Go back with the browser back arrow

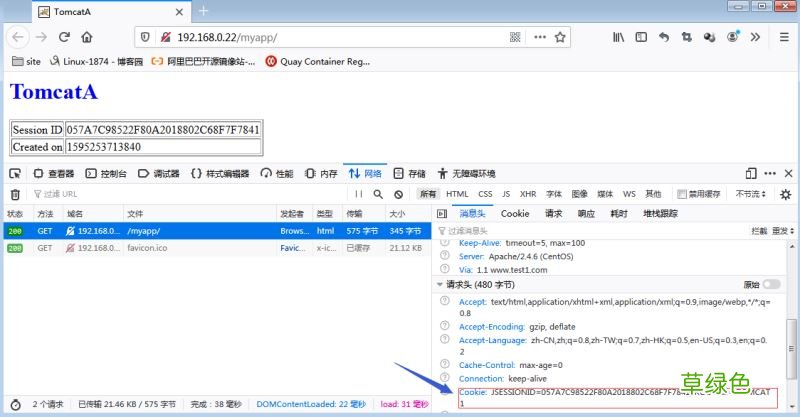pyautogui.click(x=18, y=37)
